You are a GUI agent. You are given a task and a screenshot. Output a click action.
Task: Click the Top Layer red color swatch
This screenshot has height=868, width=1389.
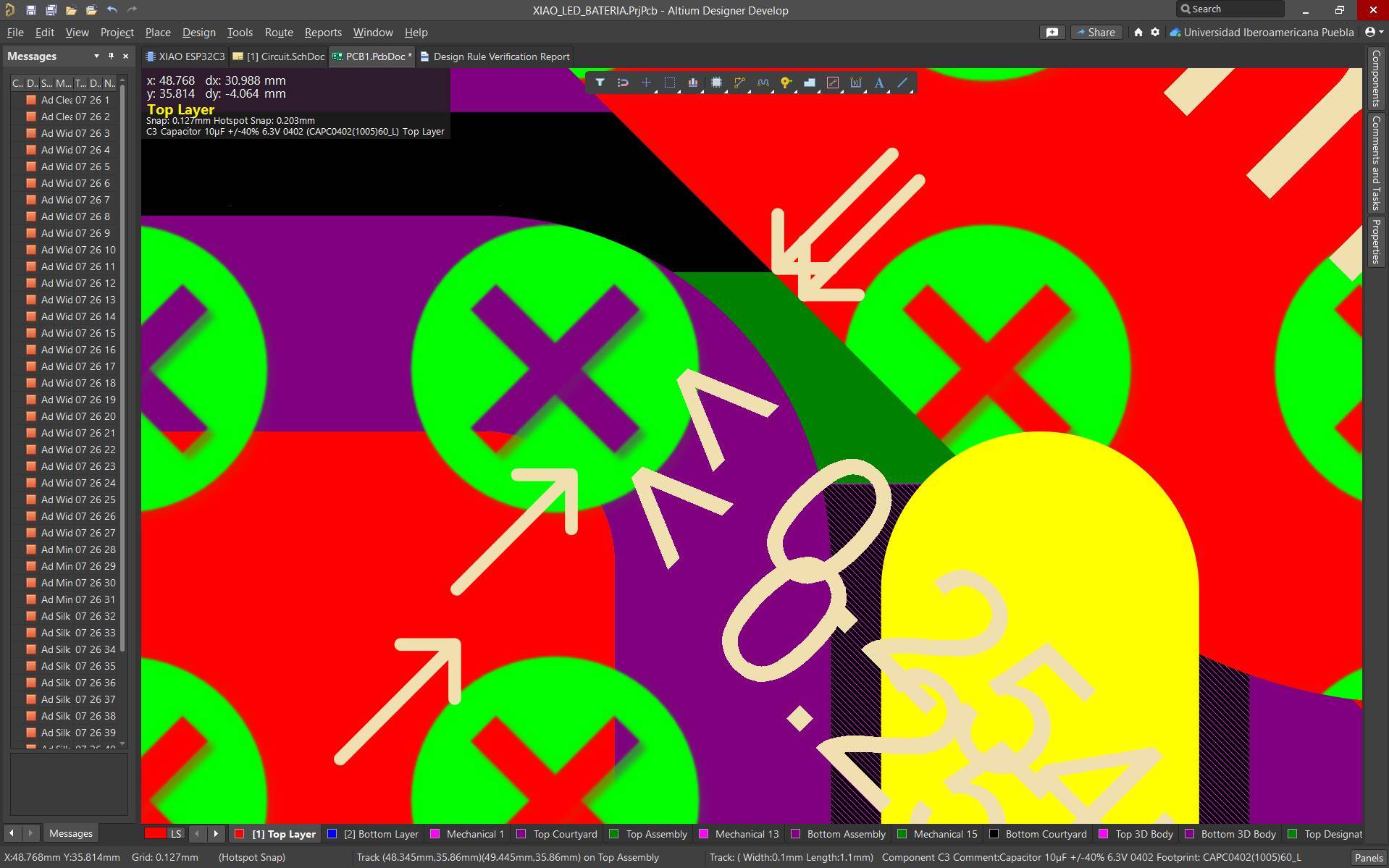tap(239, 834)
